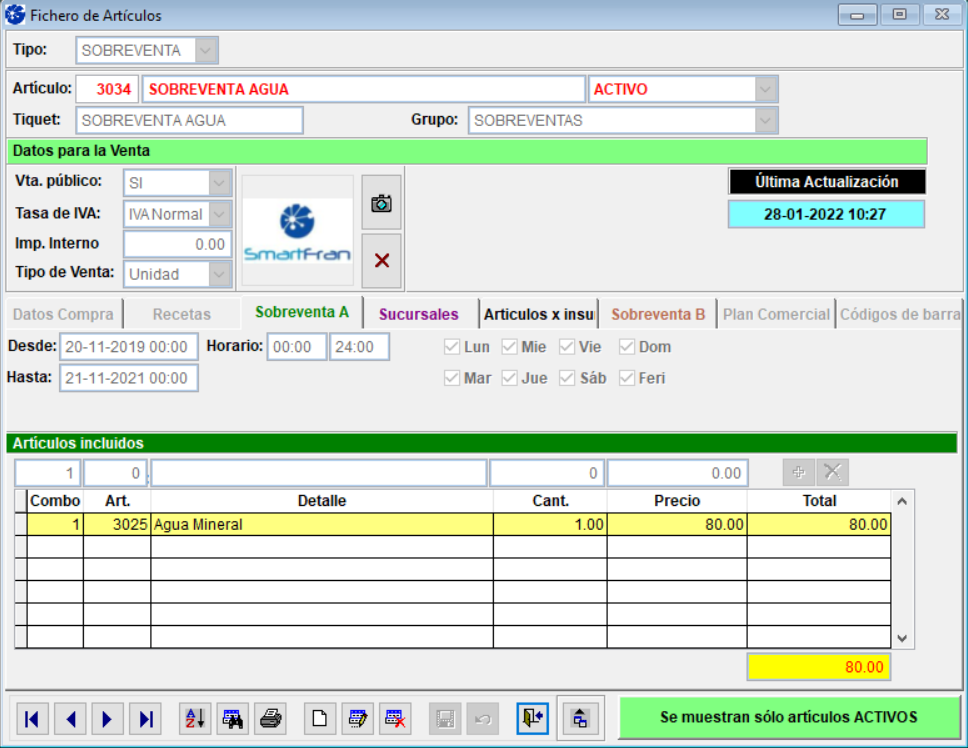Open the ACTIVO status dropdown
This screenshot has width=968, height=748.
[x=766, y=89]
